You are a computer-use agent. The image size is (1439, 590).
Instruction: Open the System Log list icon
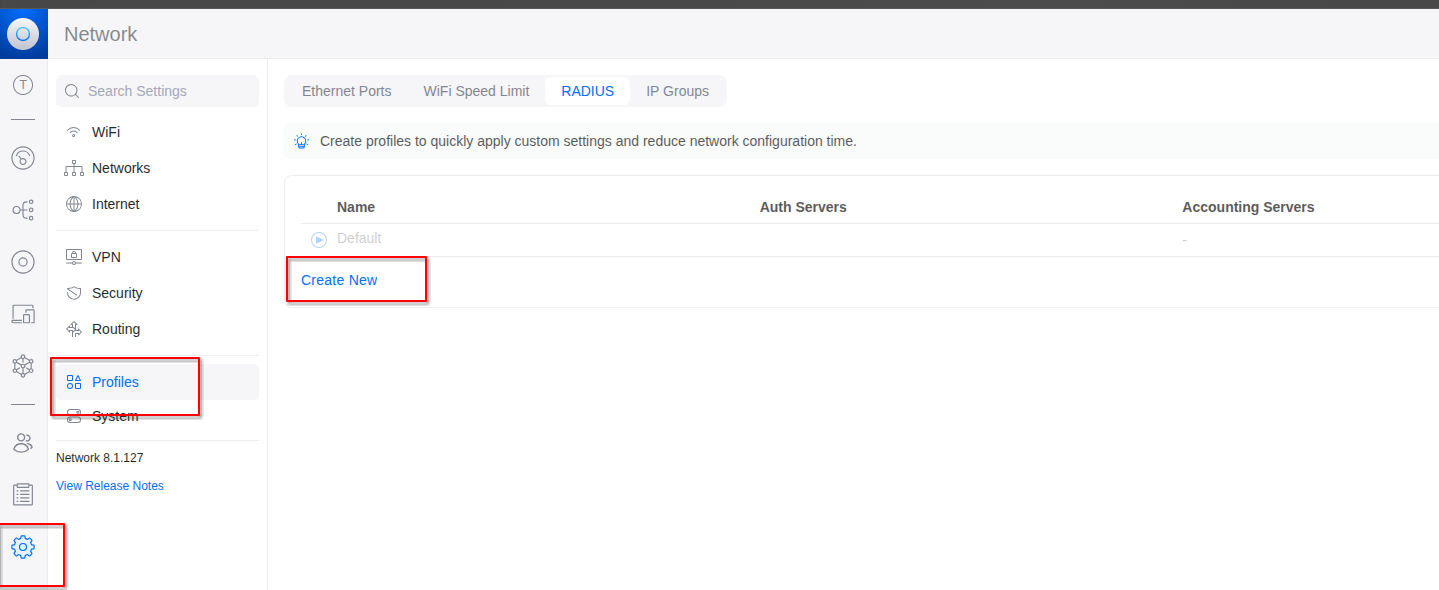23,494
